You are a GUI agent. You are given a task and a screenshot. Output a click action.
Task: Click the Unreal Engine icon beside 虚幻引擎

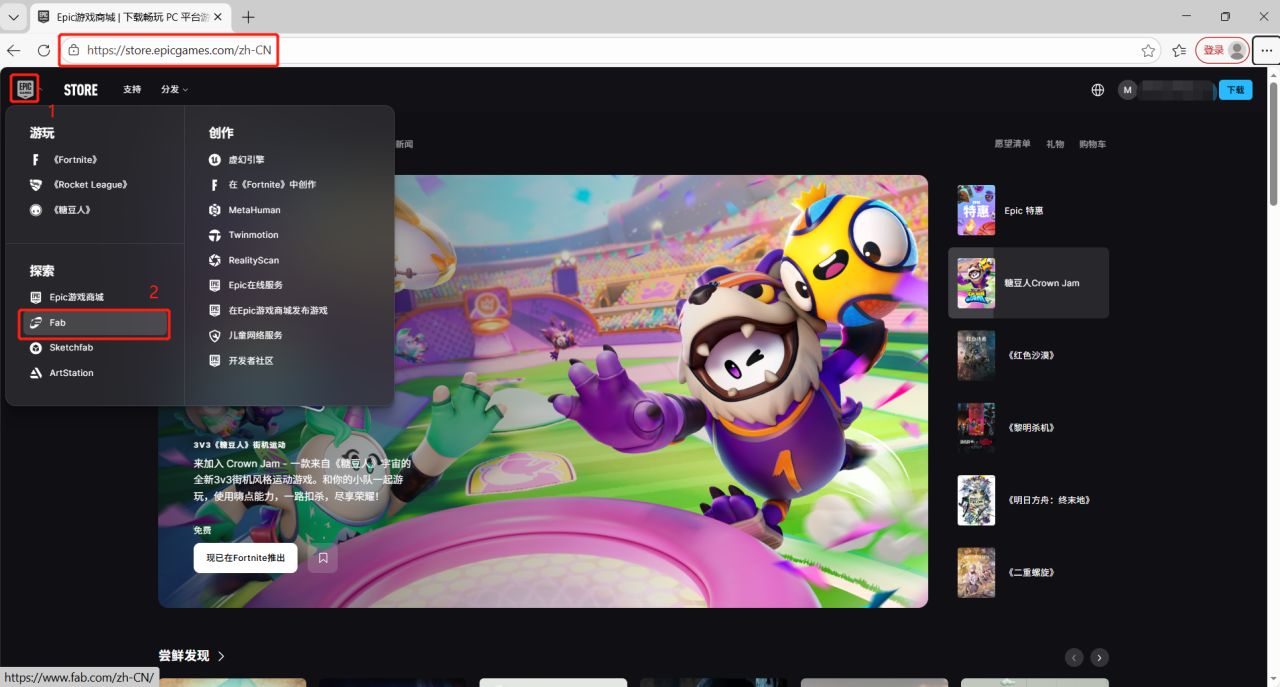[x=214, y=159]
